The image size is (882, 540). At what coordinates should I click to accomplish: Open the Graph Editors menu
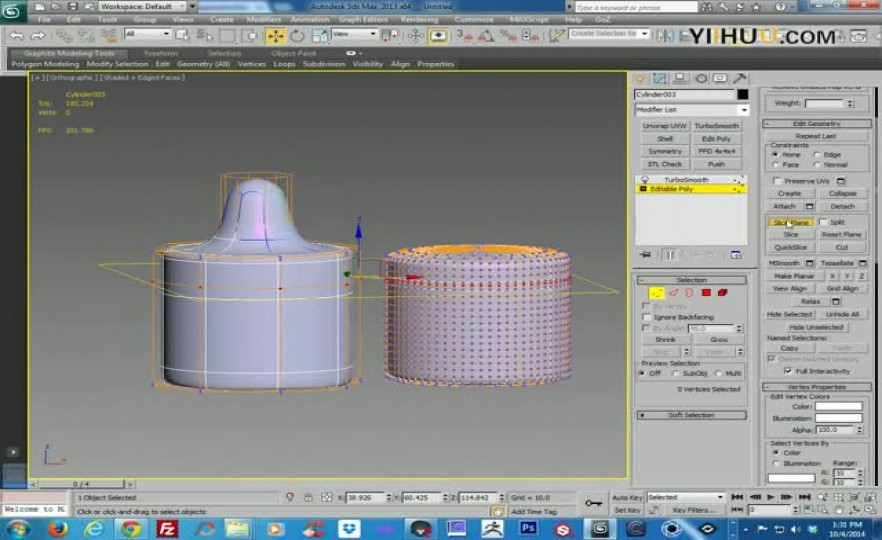tap(363, 19)
